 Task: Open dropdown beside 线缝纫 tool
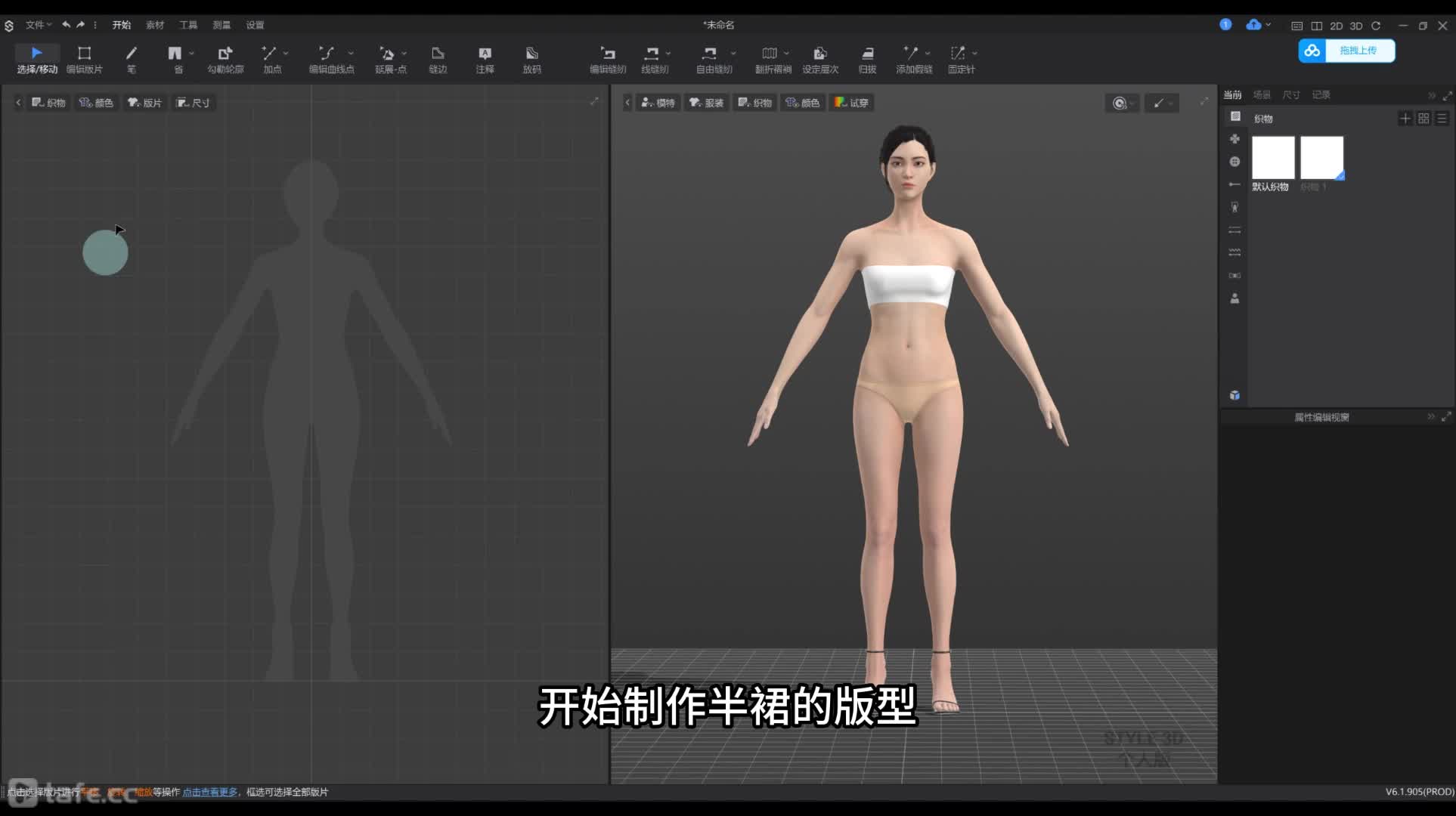pos(668,53)
